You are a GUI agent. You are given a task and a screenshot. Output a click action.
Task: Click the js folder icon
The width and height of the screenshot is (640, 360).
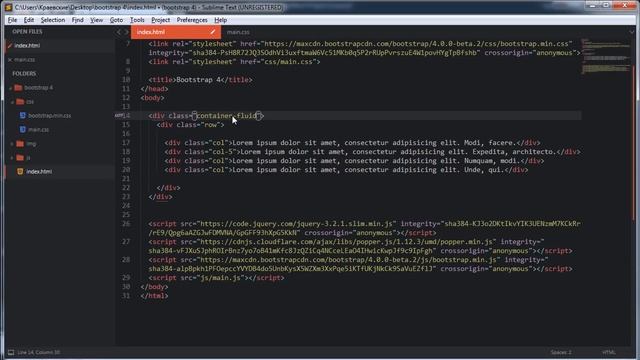click(x=20, y=157)
